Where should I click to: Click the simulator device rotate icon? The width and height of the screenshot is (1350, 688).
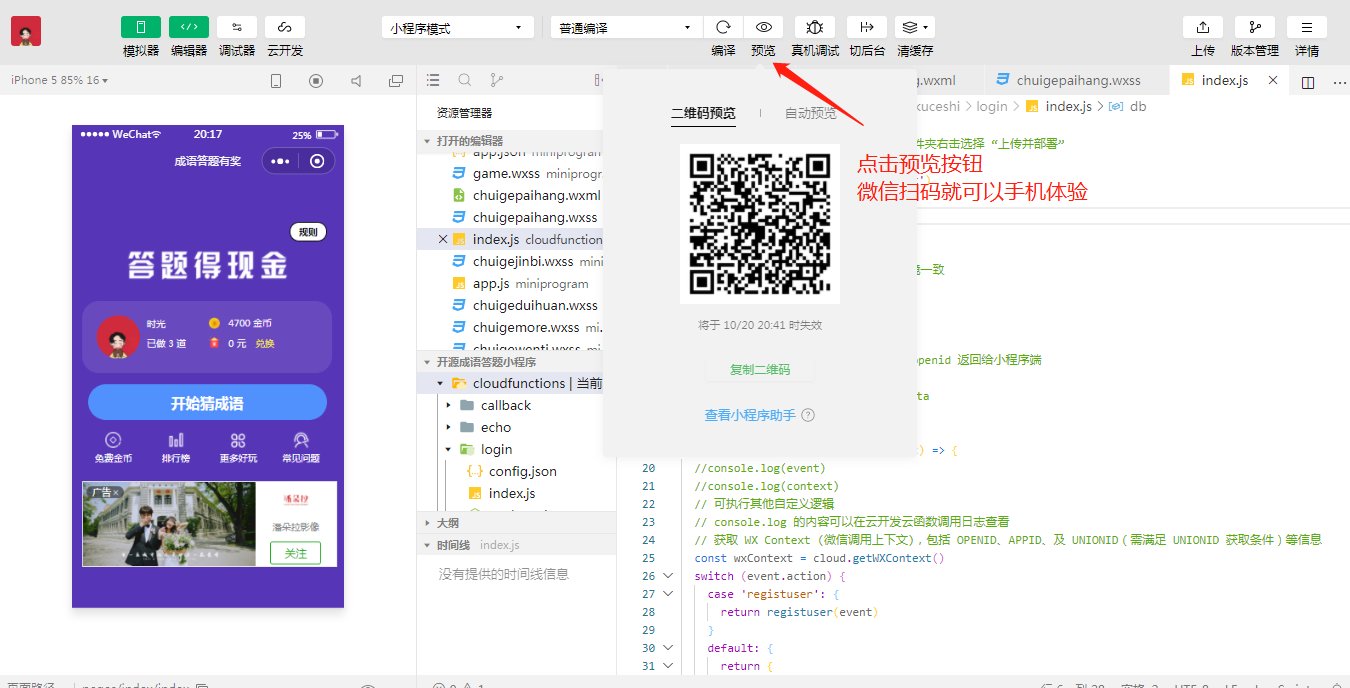click(x=276, y=81)
